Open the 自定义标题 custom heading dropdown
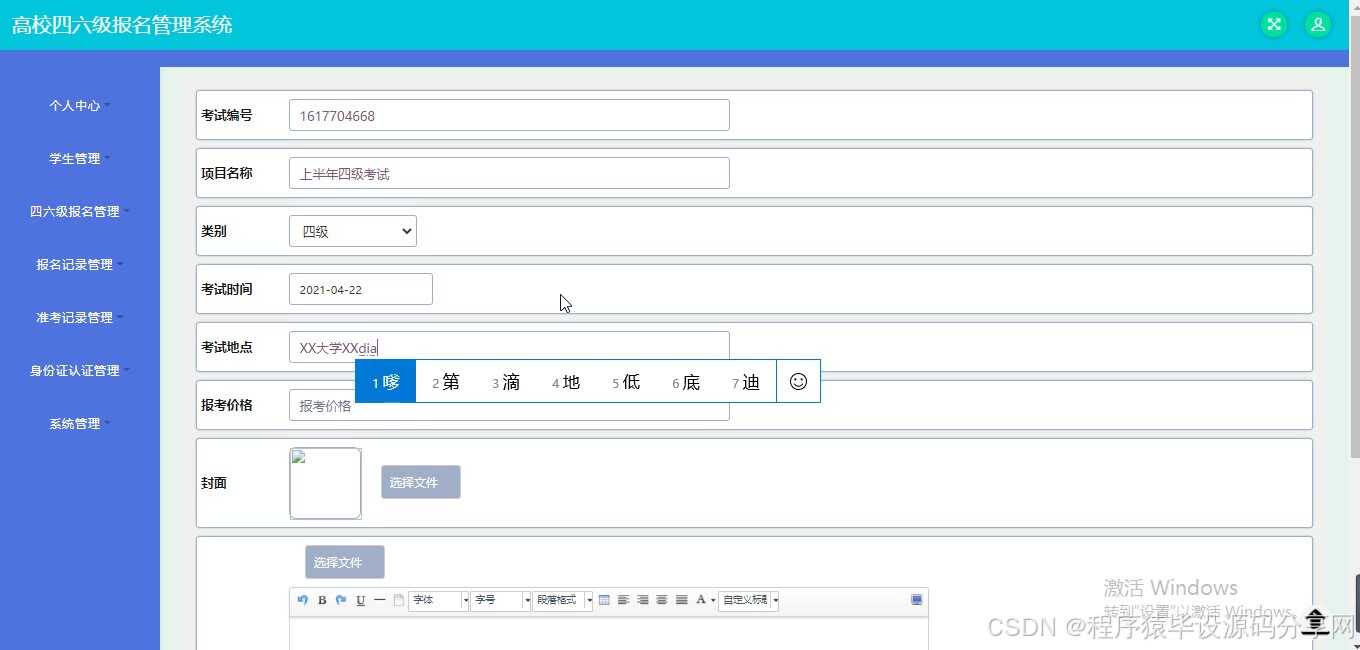The image size is (1360, 650). [749, 600]
